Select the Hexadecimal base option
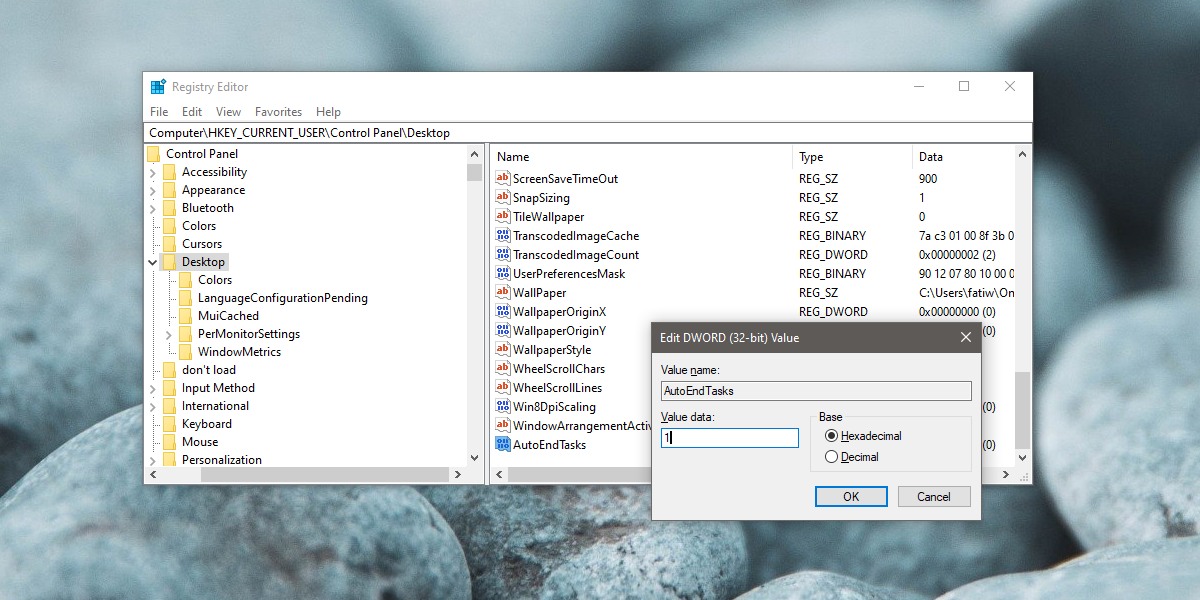The image size is (1200, 600). (833, 435)
